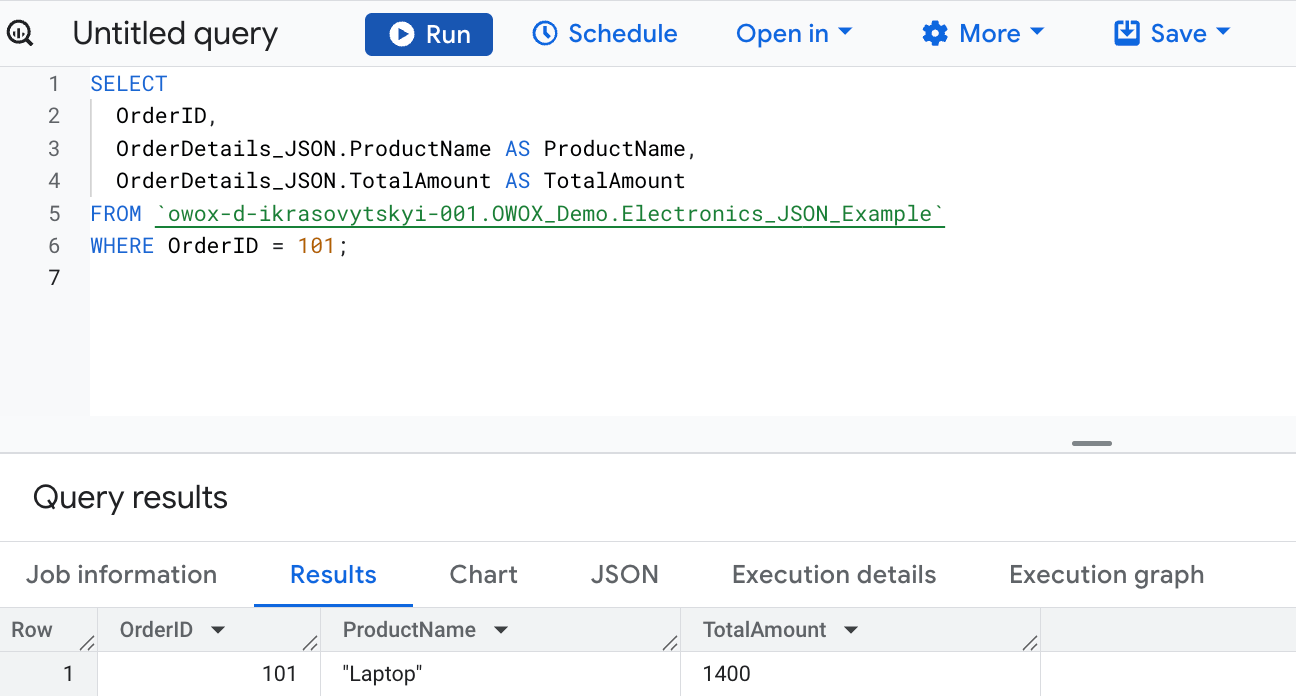Click OrderDetails_JSON.TotalAmount on line 4
1296x696 pixels.
tap(304, 181)
